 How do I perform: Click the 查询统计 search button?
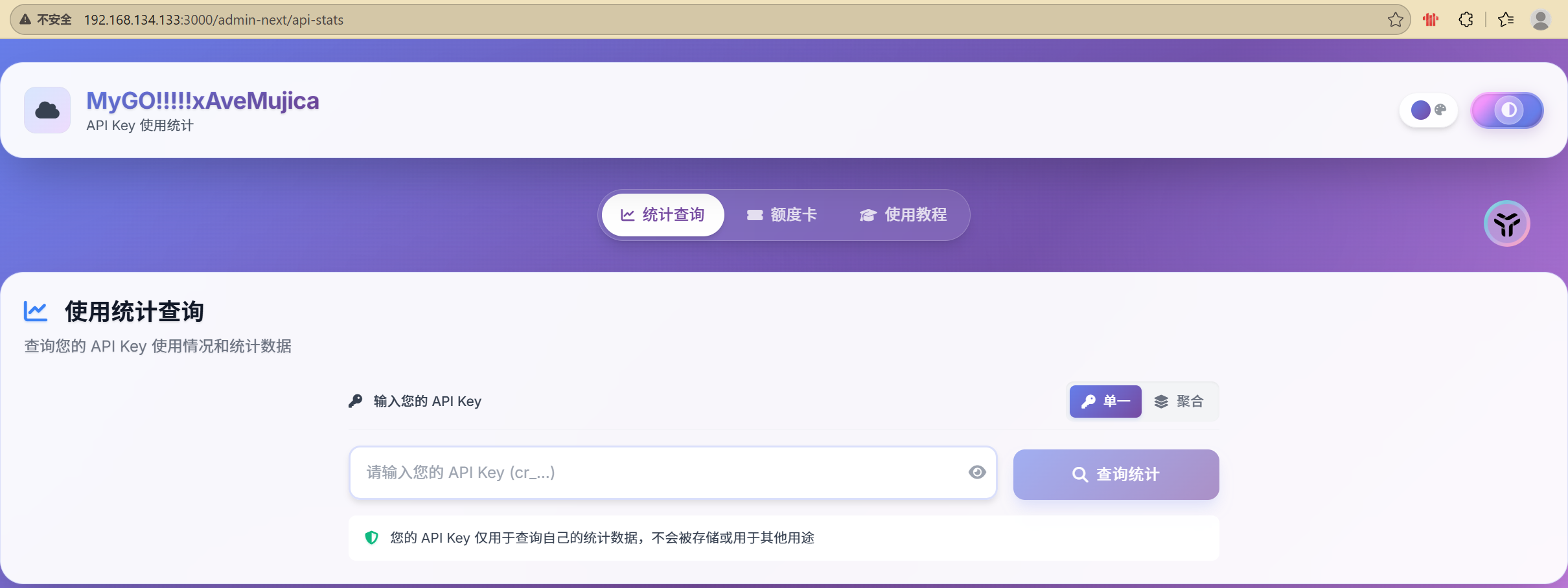[x=1116, y=475]
